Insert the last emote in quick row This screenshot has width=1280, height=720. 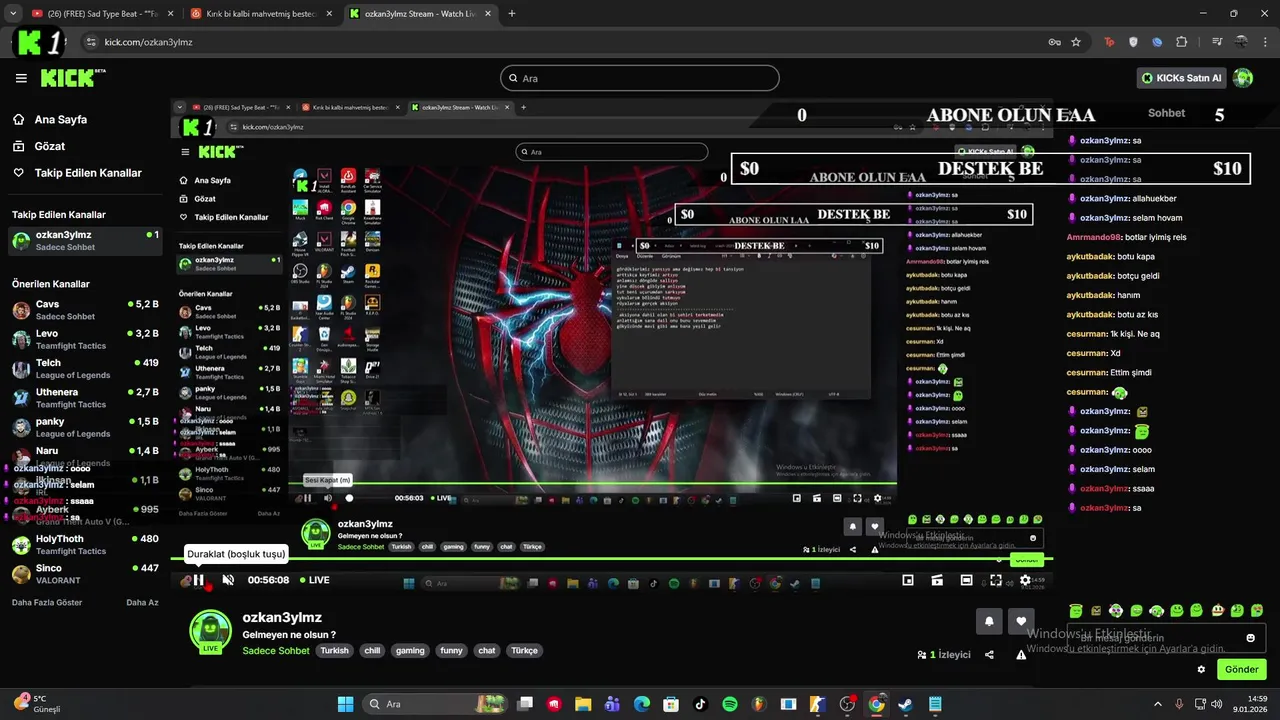(1258, 611)
